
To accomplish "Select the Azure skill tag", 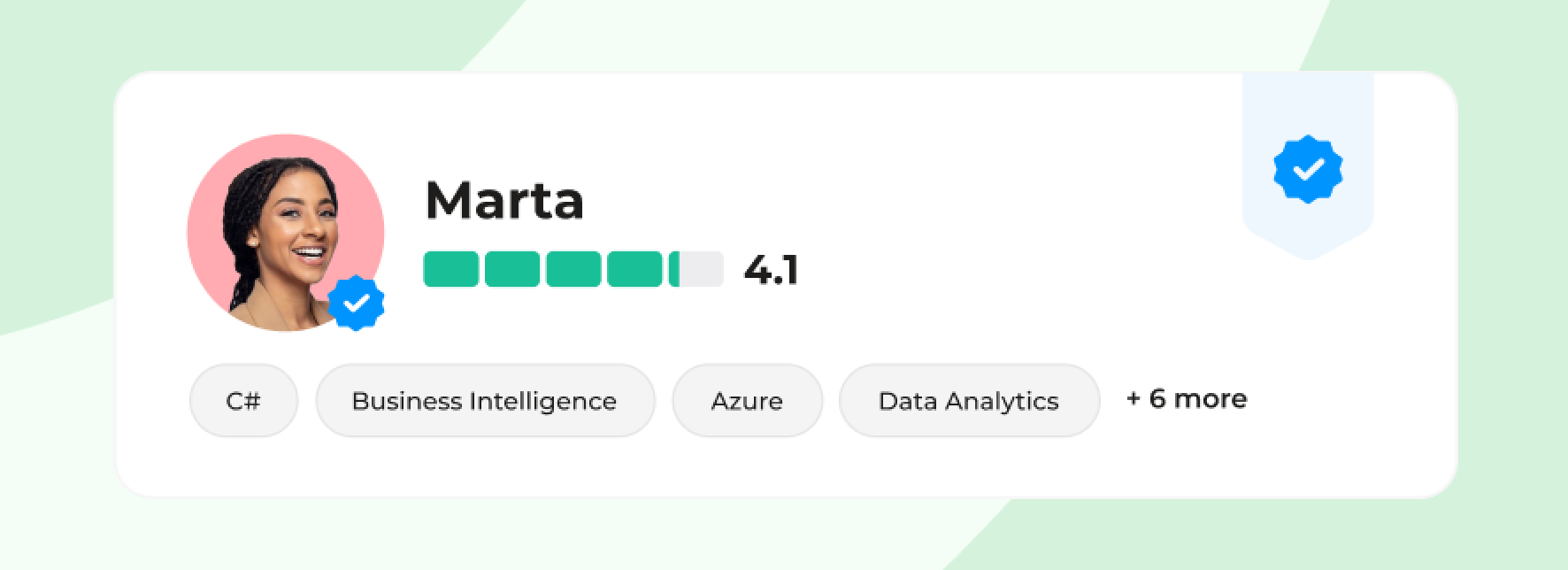I will [747, 401].
